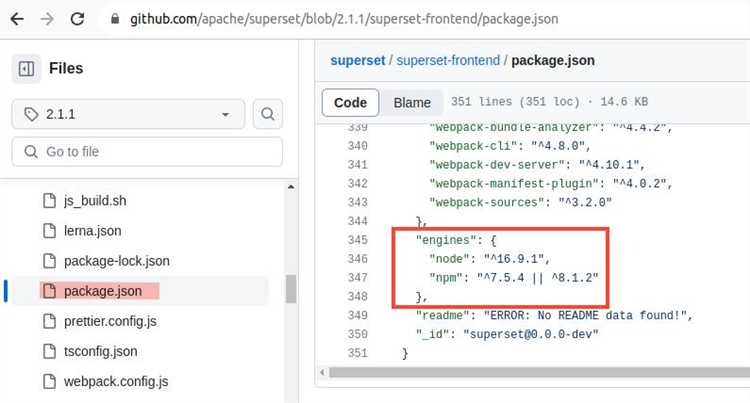Click the file icon beside webpack.config.js
Screen dimensions: 750x403
[49, 381]
